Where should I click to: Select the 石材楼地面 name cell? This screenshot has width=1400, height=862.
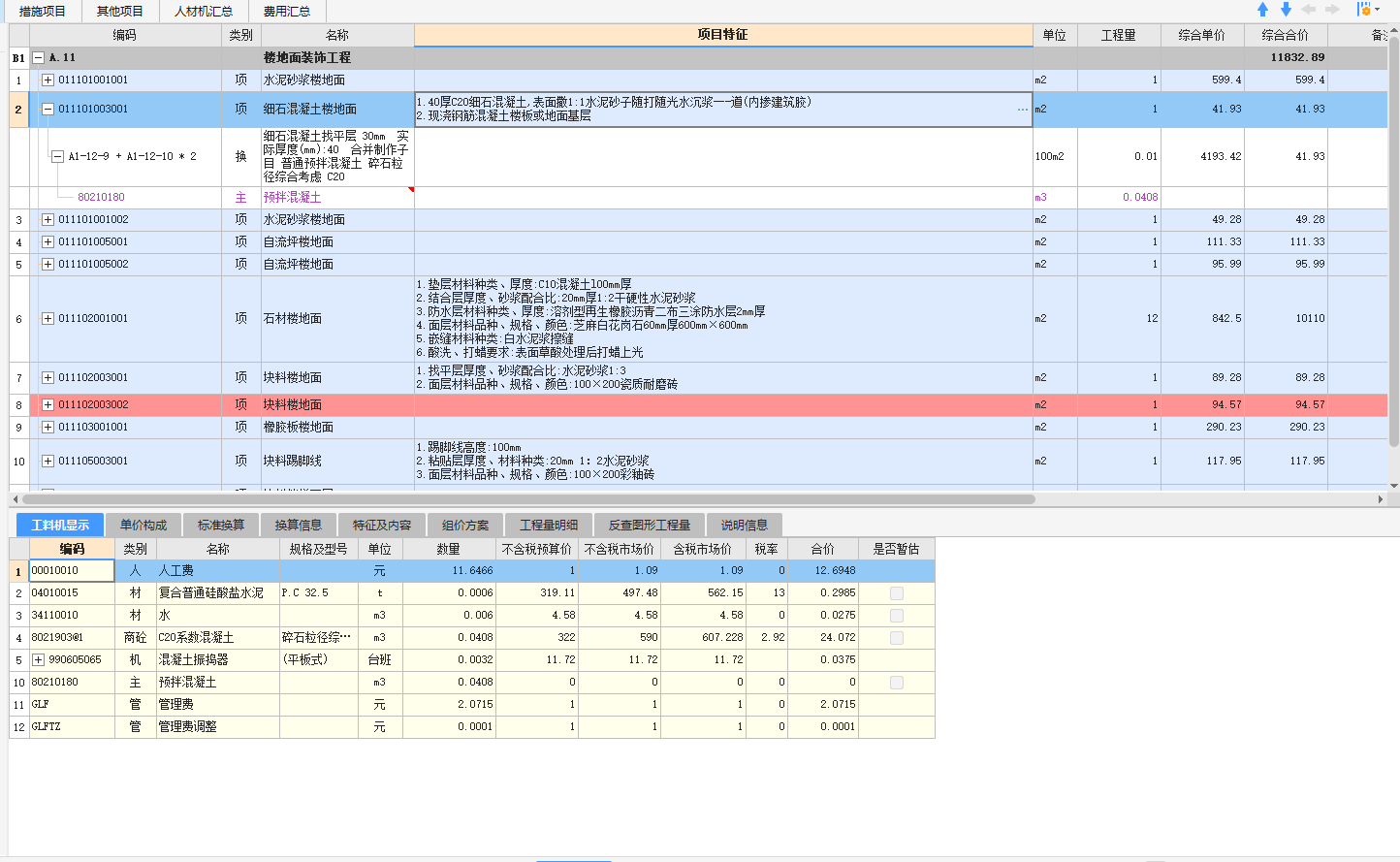click(x=337, y=319)
